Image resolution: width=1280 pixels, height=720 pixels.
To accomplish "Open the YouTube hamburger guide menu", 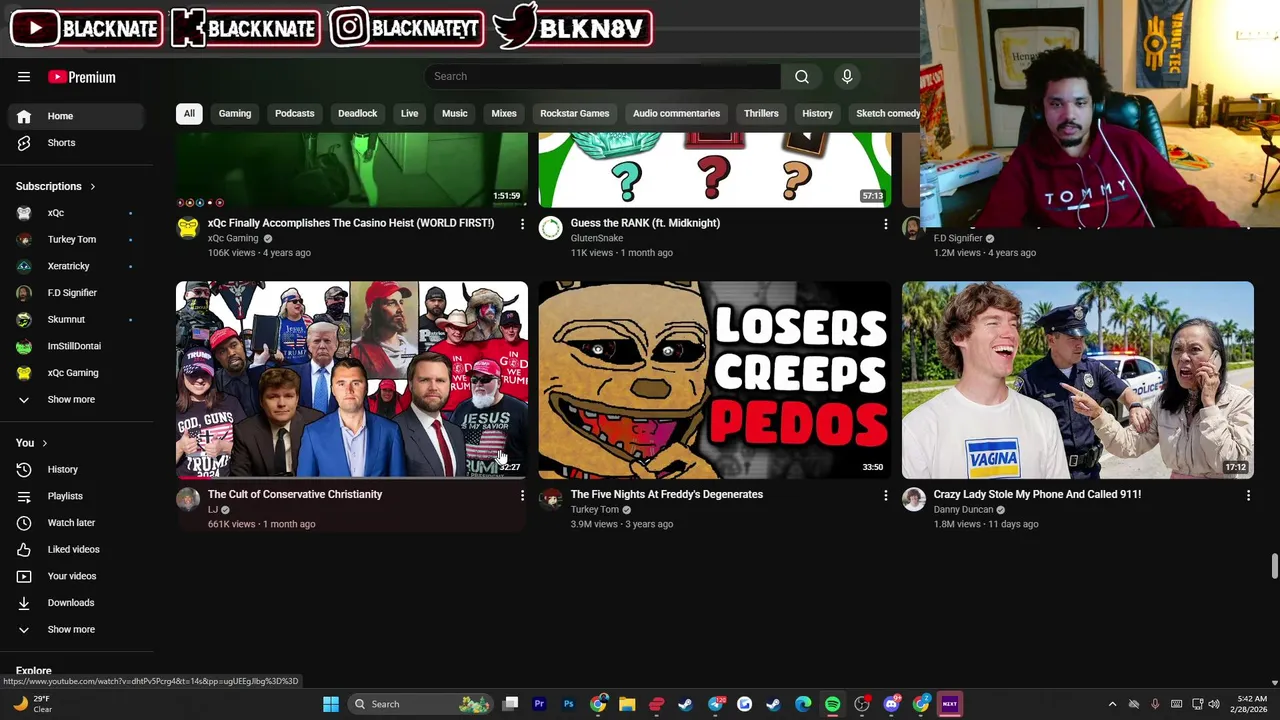I will point(24,77).
